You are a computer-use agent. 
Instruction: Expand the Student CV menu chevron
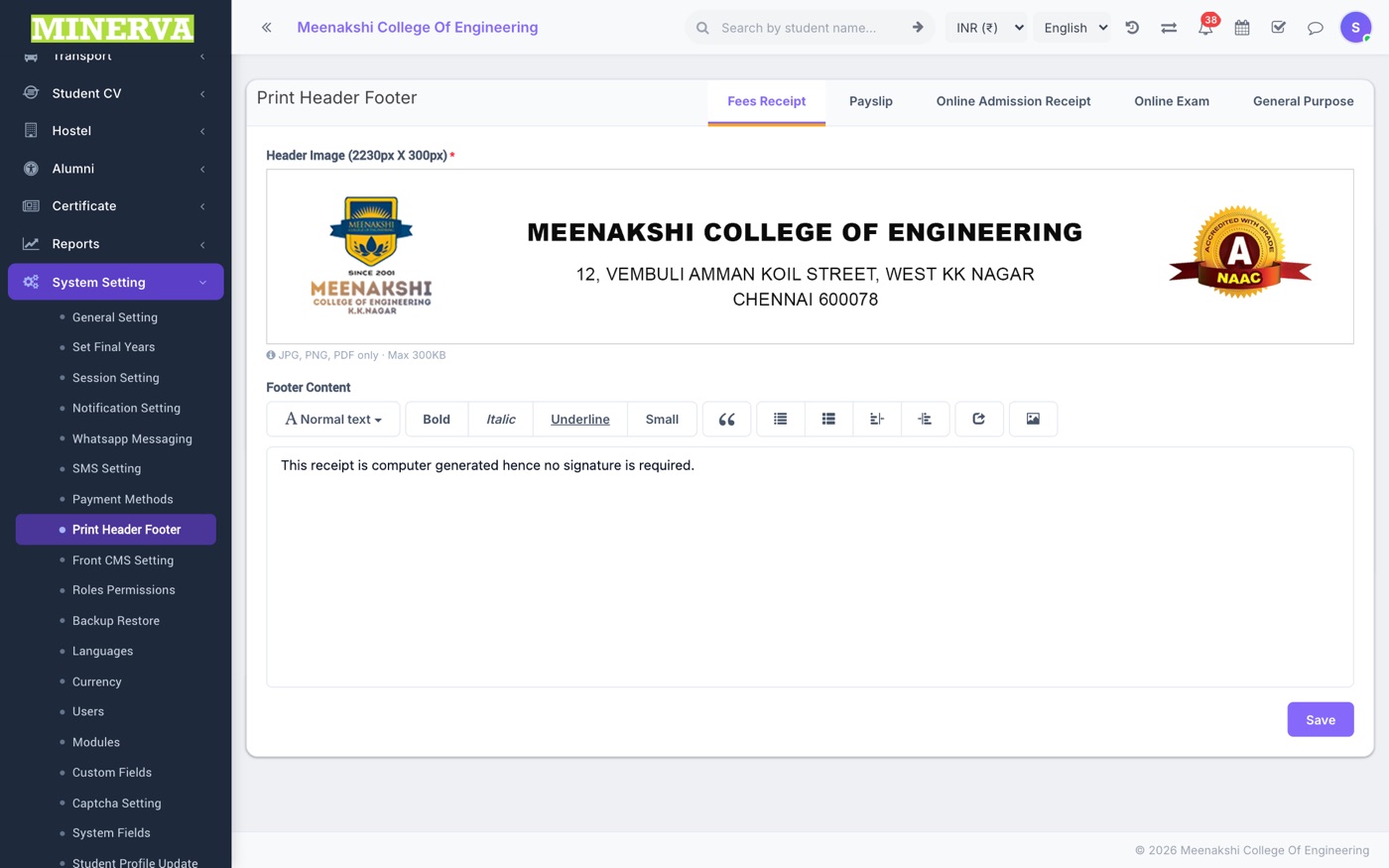pos(202,93)
